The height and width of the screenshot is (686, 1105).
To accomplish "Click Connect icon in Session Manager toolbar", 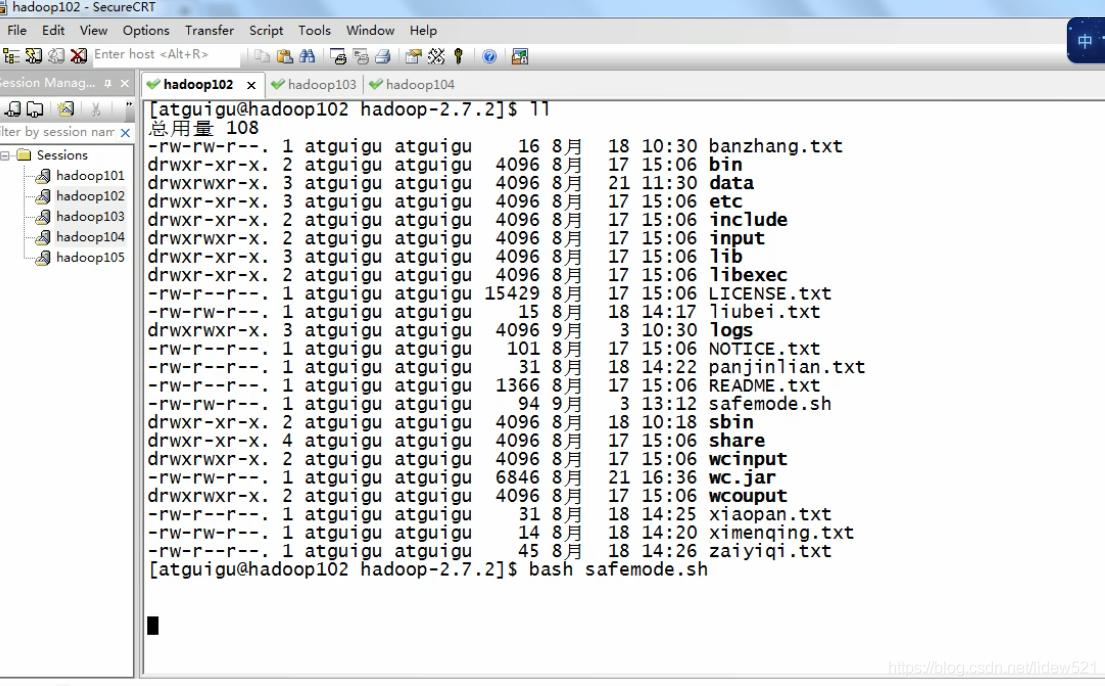I will (13, 109).
